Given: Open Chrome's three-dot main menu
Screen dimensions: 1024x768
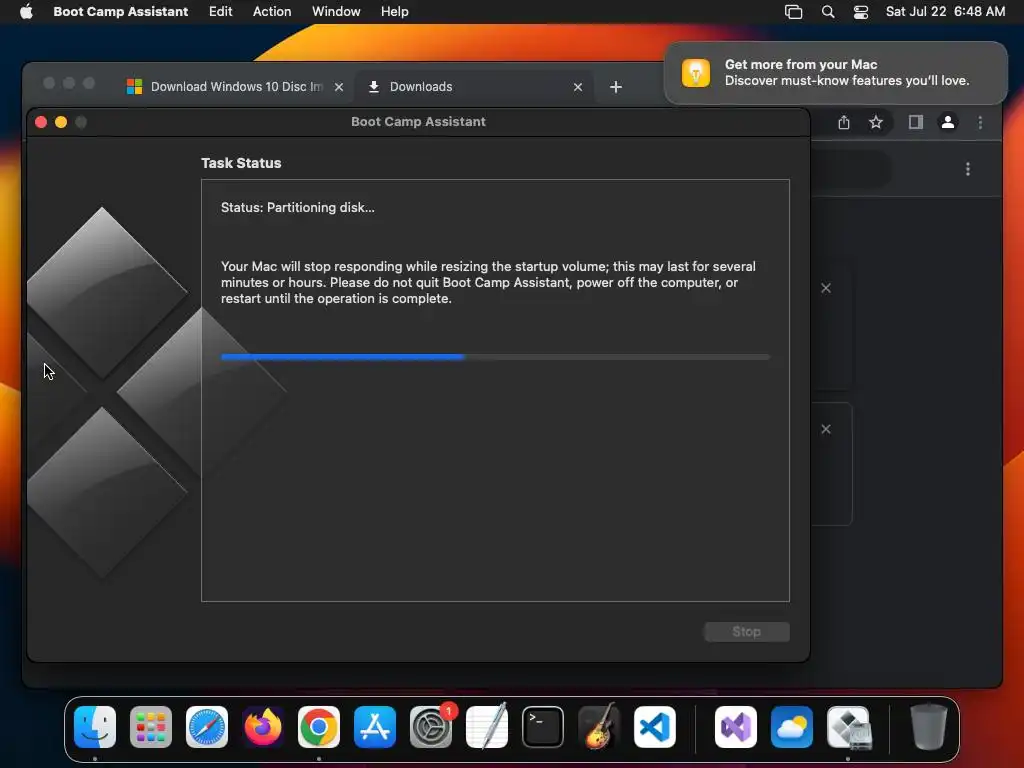Looking at the screenshot, I should 980,122.
